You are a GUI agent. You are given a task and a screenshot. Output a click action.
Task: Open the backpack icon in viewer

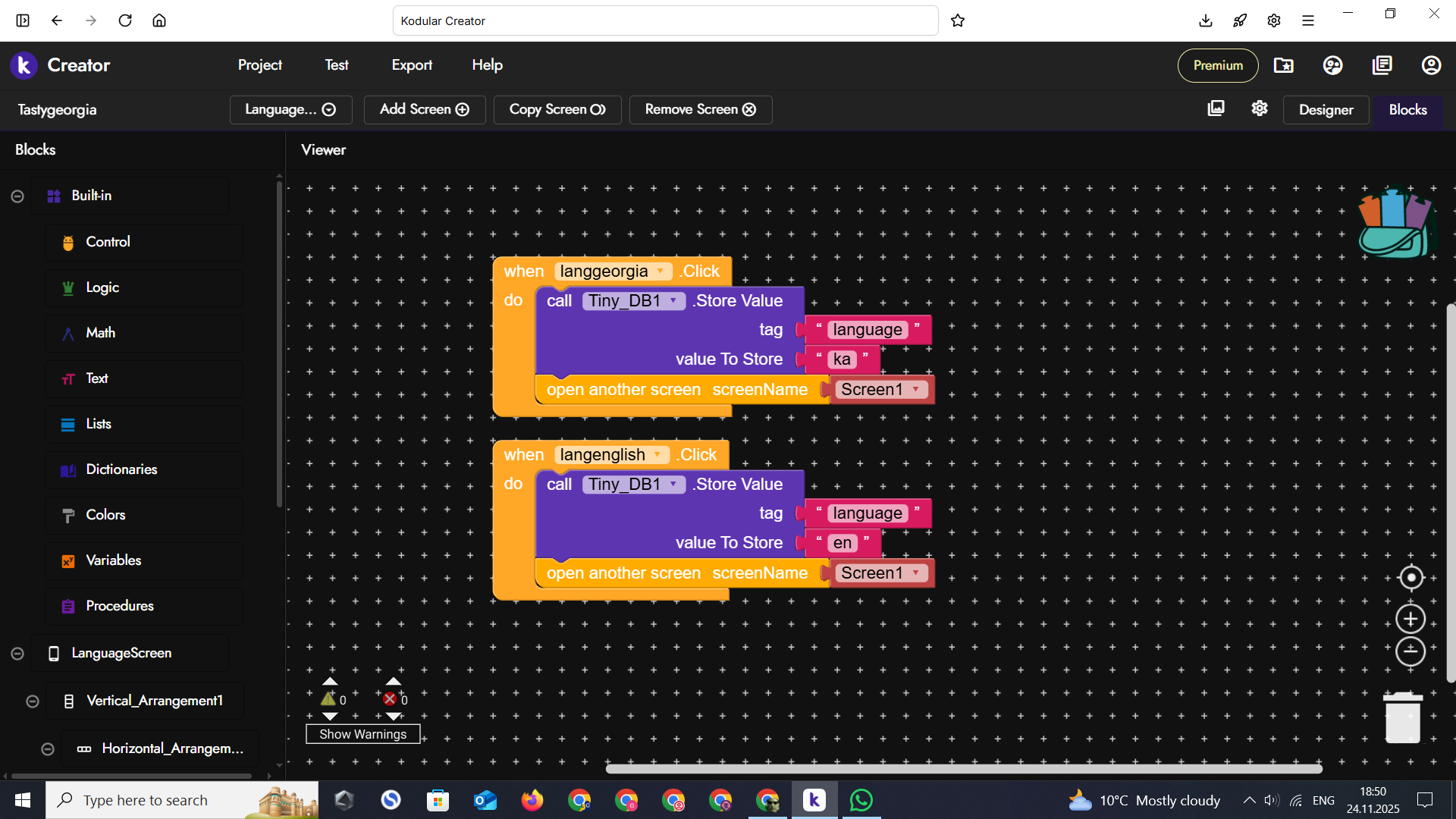(x=1395, y=223)
